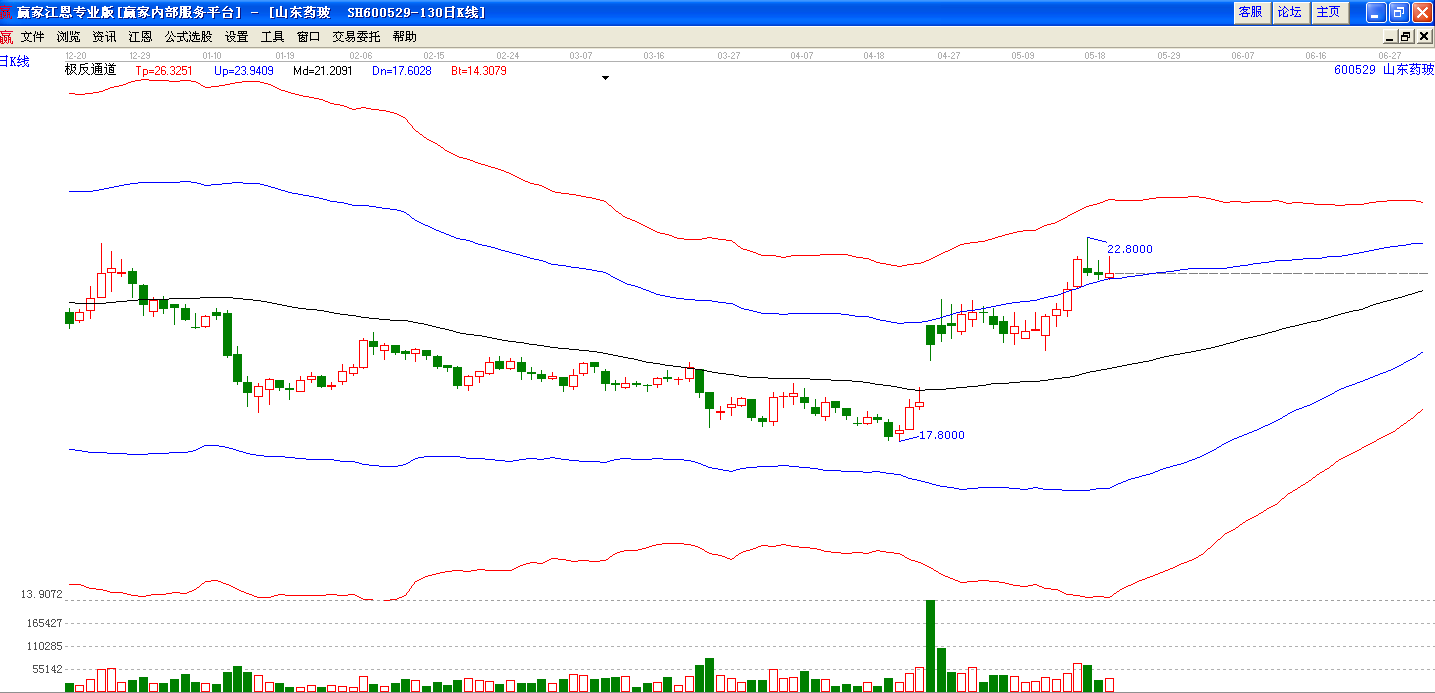Restore down the main application window
This screenshot has width=1435, height=693.
(1399, 12)
